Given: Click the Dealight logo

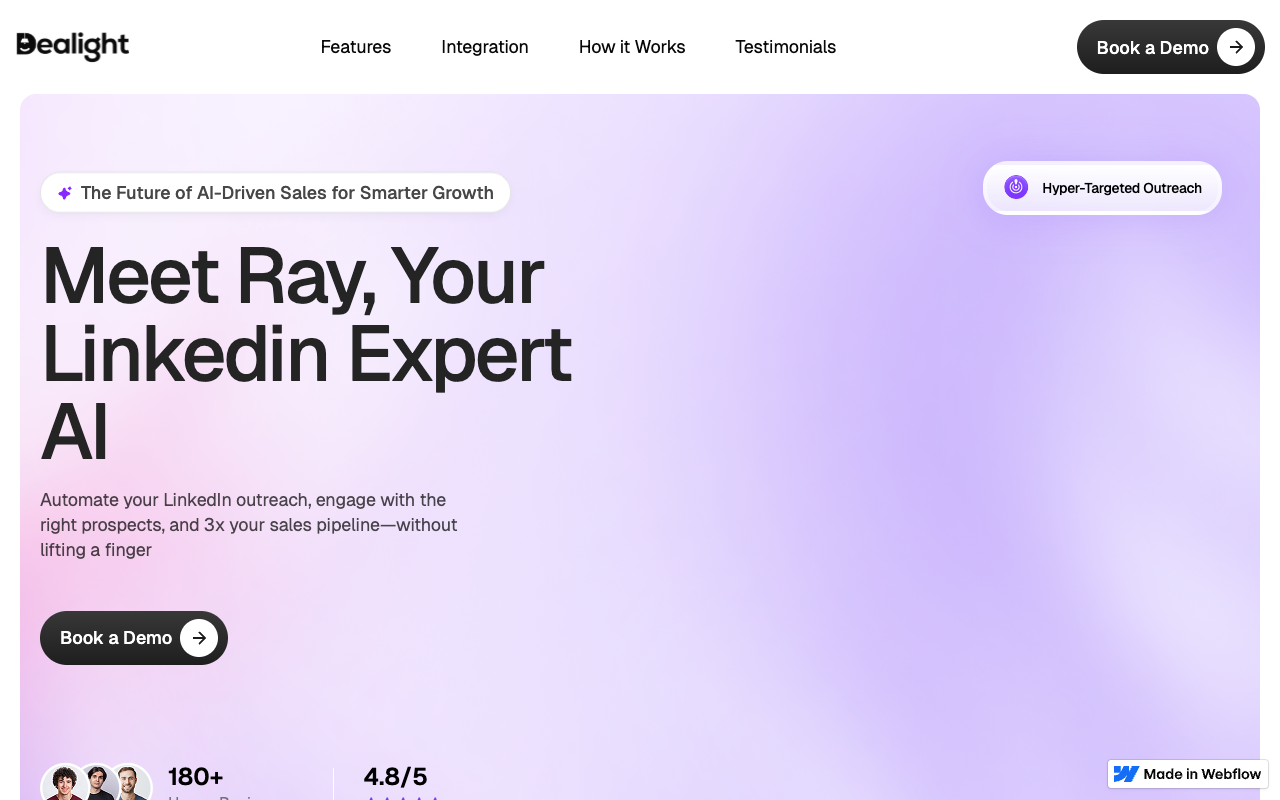Looking at the screenshot, I should pyautogui.click(x=73, y=46).
